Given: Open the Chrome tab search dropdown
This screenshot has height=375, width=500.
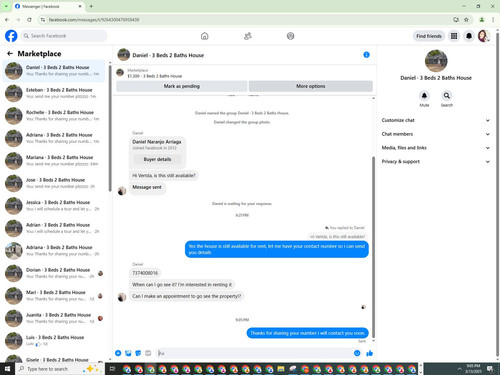Looking at the screenshot, I should (x=6, y=6).
